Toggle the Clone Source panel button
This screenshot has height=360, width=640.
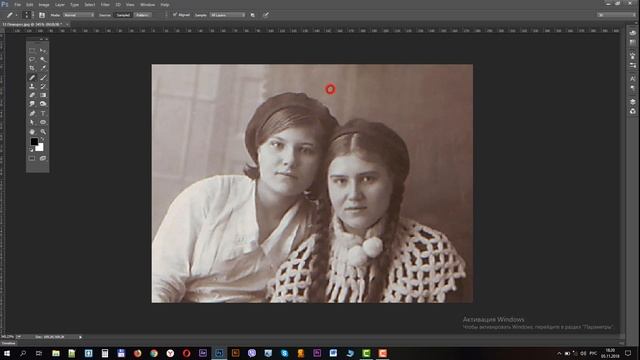pyautogui.click(x=42, y=15)
